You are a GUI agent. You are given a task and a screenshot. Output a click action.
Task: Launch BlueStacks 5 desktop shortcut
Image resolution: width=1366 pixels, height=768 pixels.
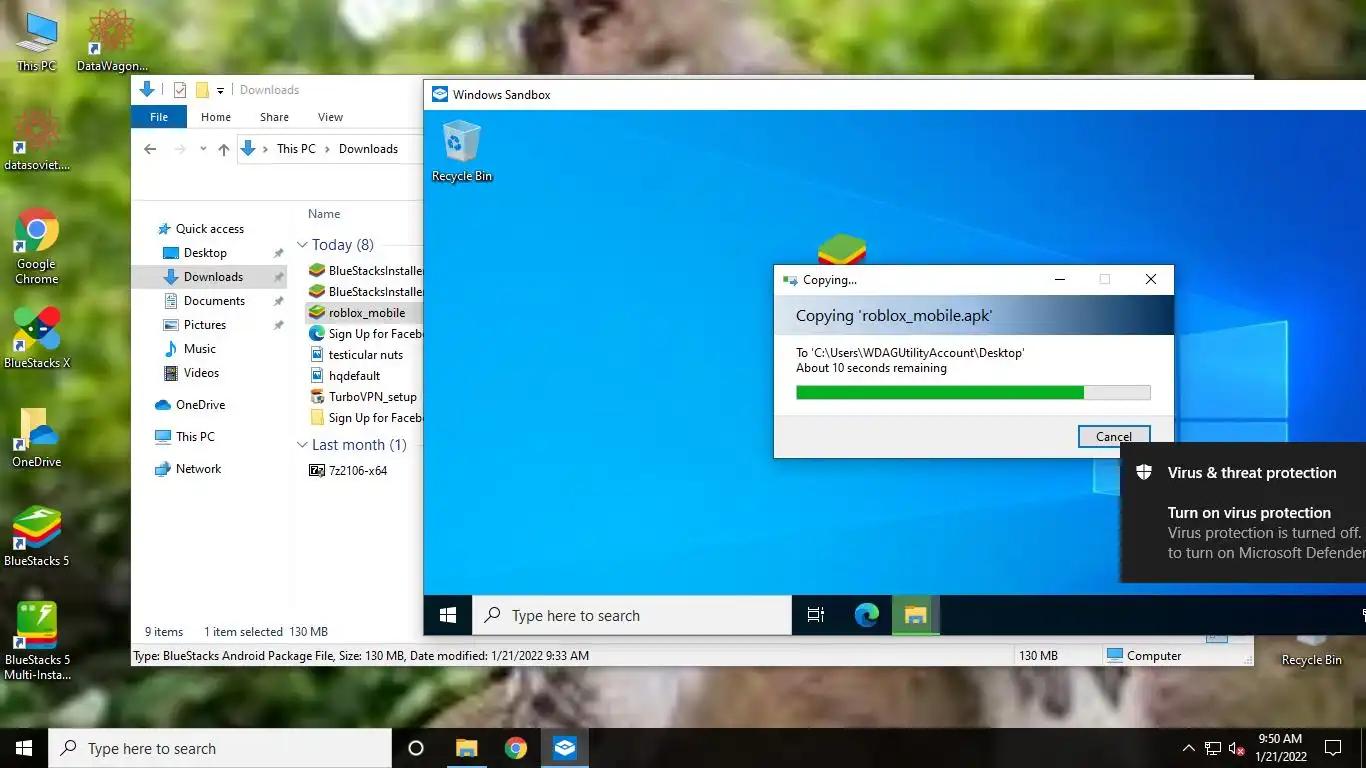[x=37, y=536]
